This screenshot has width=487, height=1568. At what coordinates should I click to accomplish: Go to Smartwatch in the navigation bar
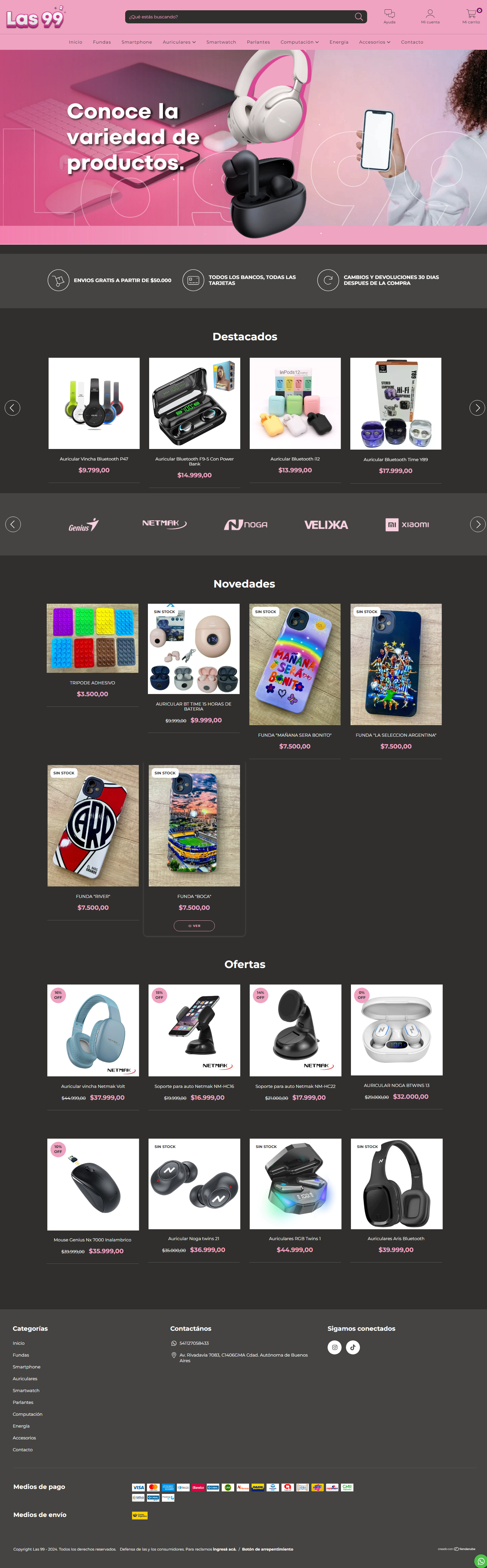[221, 42]
